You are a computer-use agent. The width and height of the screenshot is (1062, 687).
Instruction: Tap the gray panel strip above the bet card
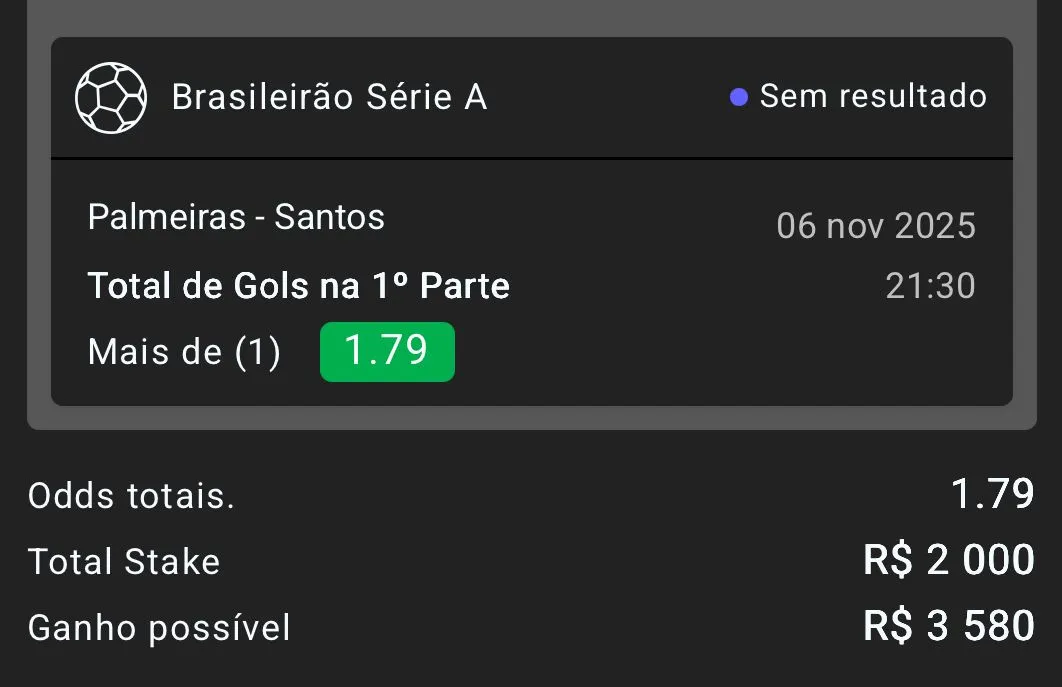click(531, 16)
